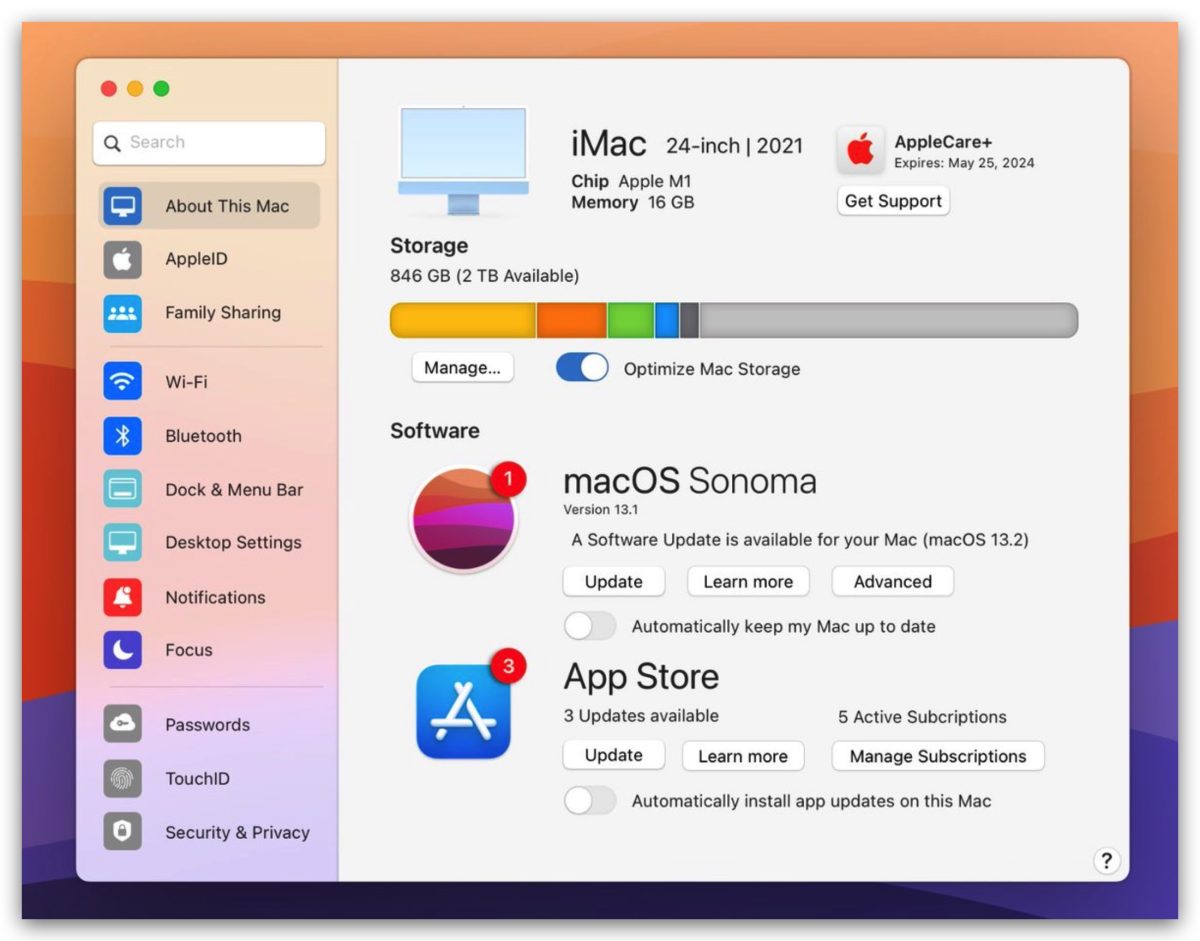The height and width of the screenshot is (941, 1200).
Task: Click the AppleID apple logo icon
Action: (x=123, y=259)
